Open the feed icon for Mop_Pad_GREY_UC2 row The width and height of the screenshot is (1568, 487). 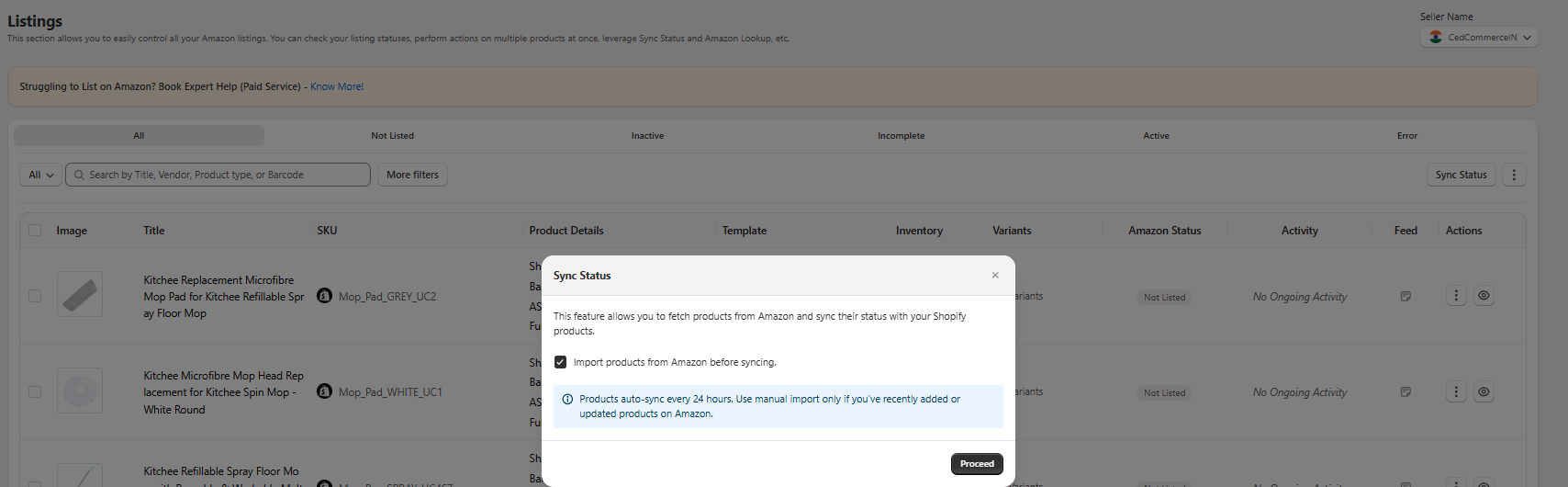1406,296
